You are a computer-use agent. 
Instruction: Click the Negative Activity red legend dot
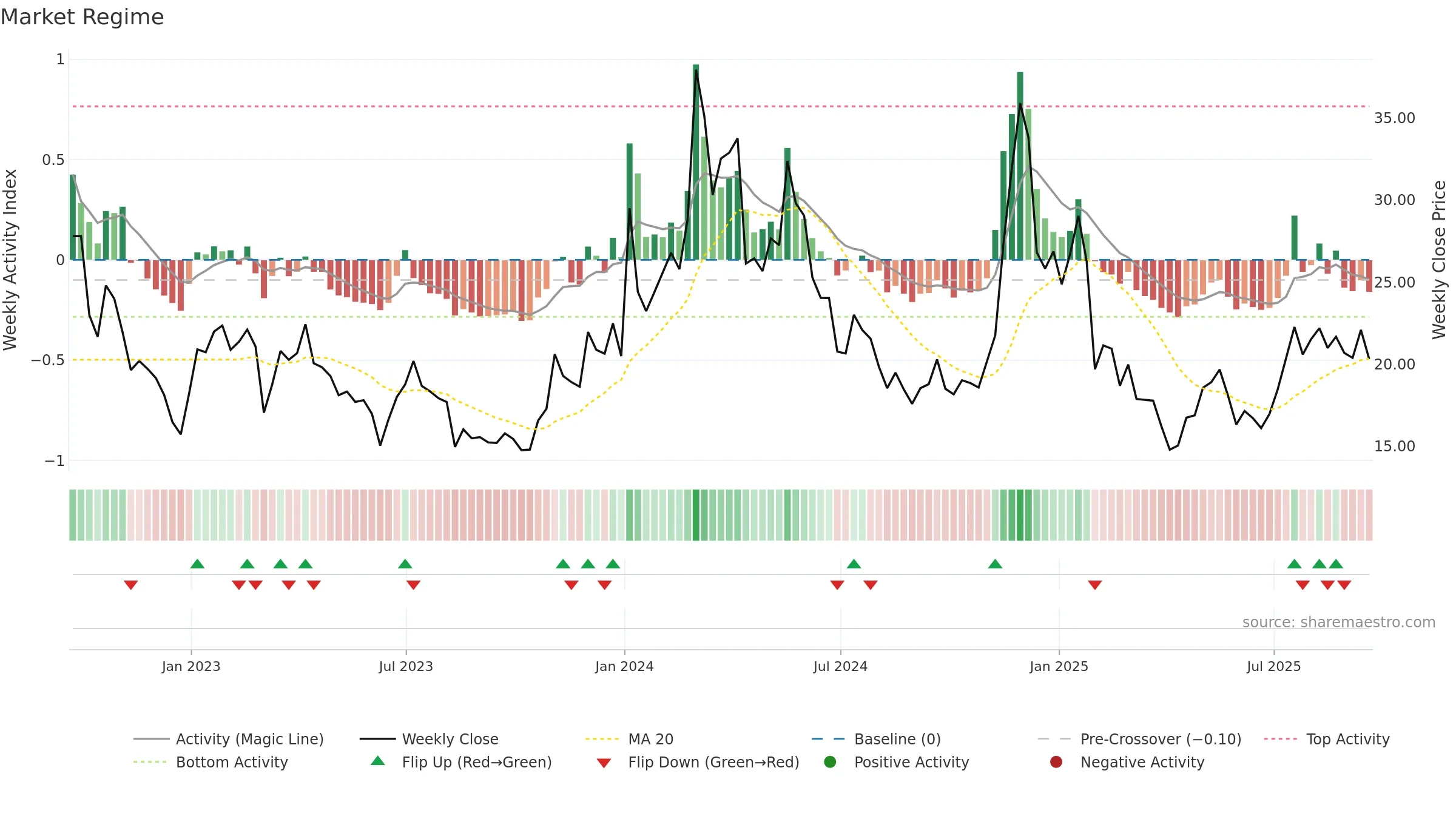coord(1056,762)
